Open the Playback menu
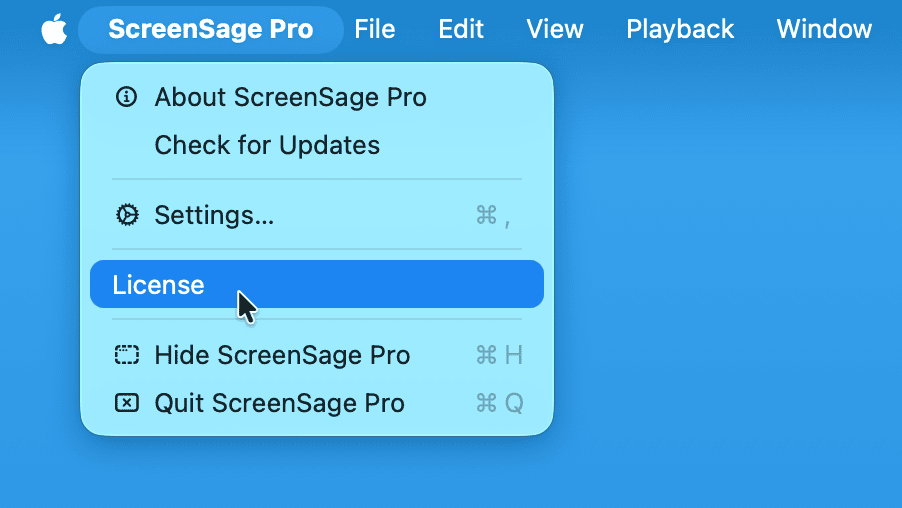Image resolution: width=902 pixels, height=508 pixels. [680, 29]
